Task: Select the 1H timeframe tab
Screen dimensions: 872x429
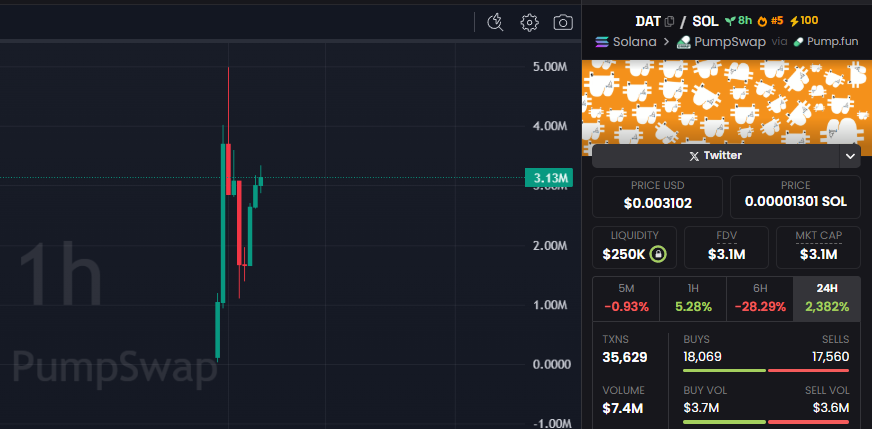Action: tap(692, 299)
